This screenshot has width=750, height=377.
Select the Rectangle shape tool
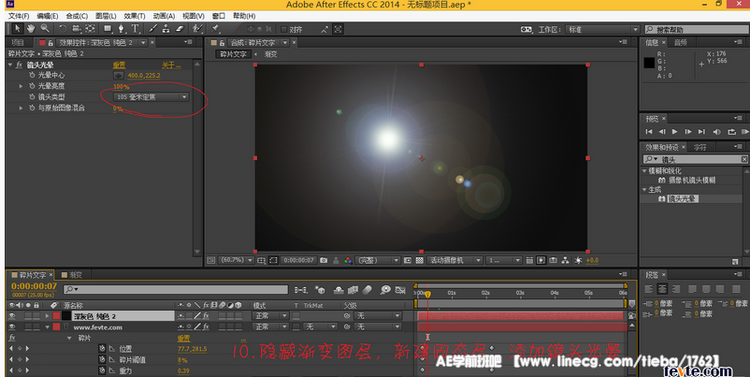pos(108,29)
